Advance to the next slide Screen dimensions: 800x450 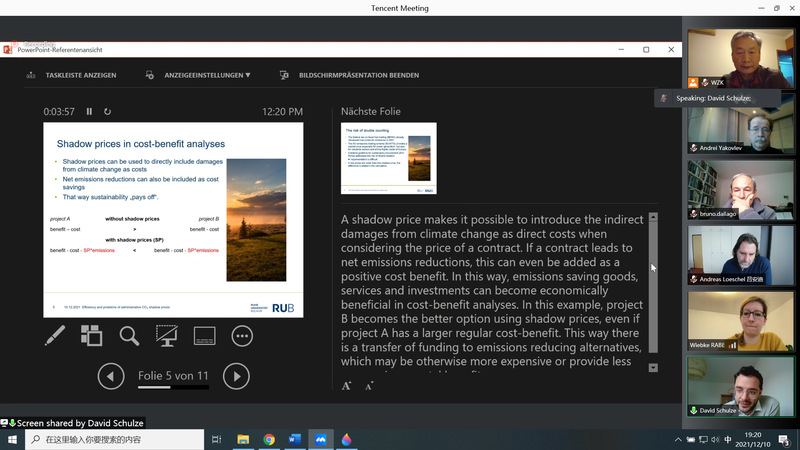point(236,376)
